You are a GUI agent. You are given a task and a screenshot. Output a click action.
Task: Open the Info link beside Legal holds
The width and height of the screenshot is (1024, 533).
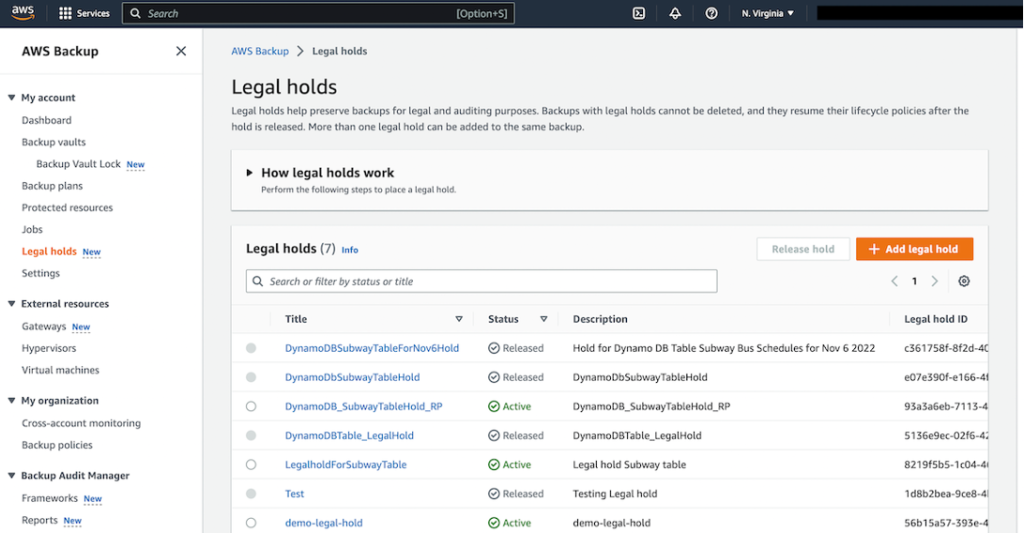(350, 250)
